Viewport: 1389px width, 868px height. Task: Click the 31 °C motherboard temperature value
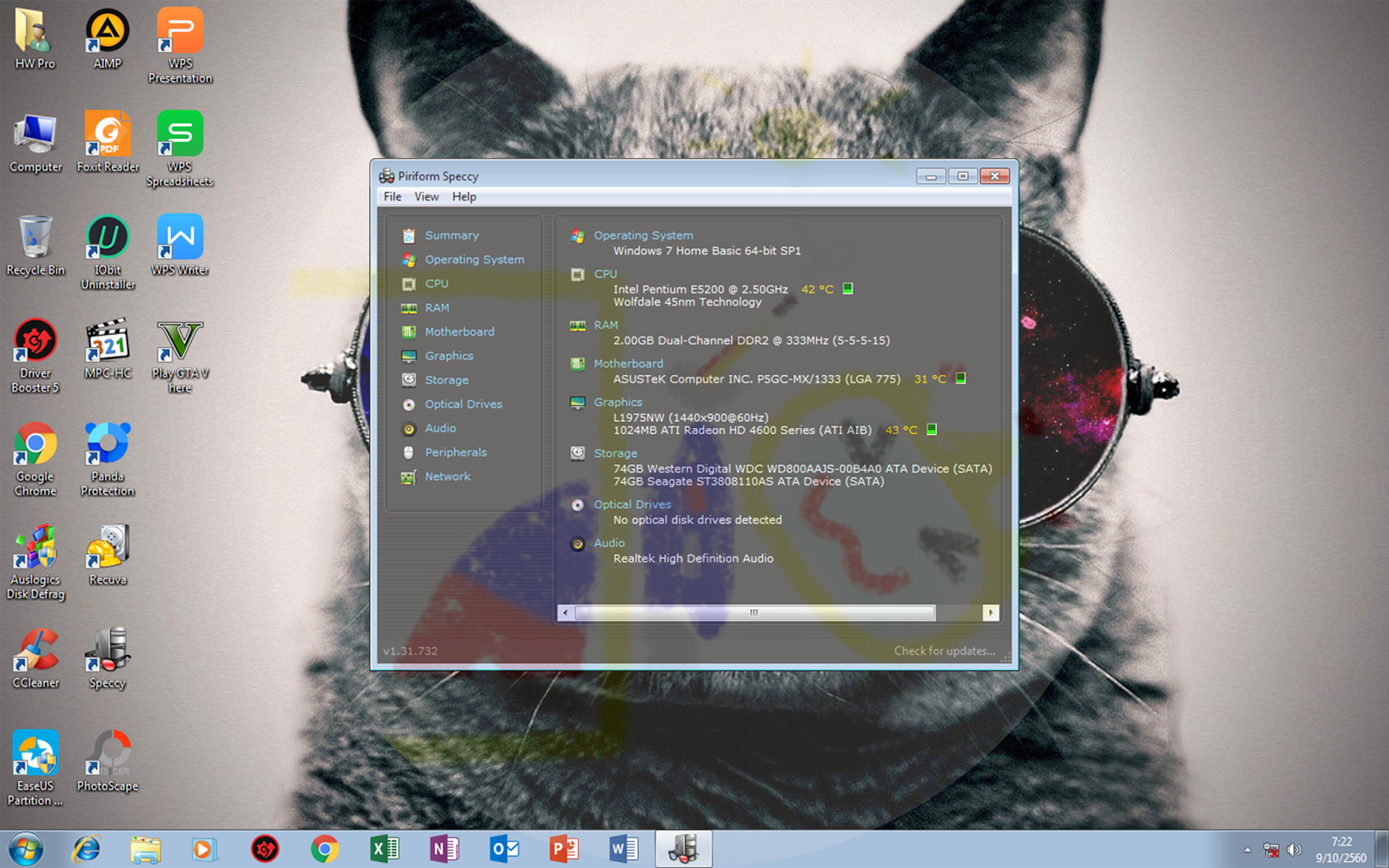pyautogui.click(x=930, y=379)
